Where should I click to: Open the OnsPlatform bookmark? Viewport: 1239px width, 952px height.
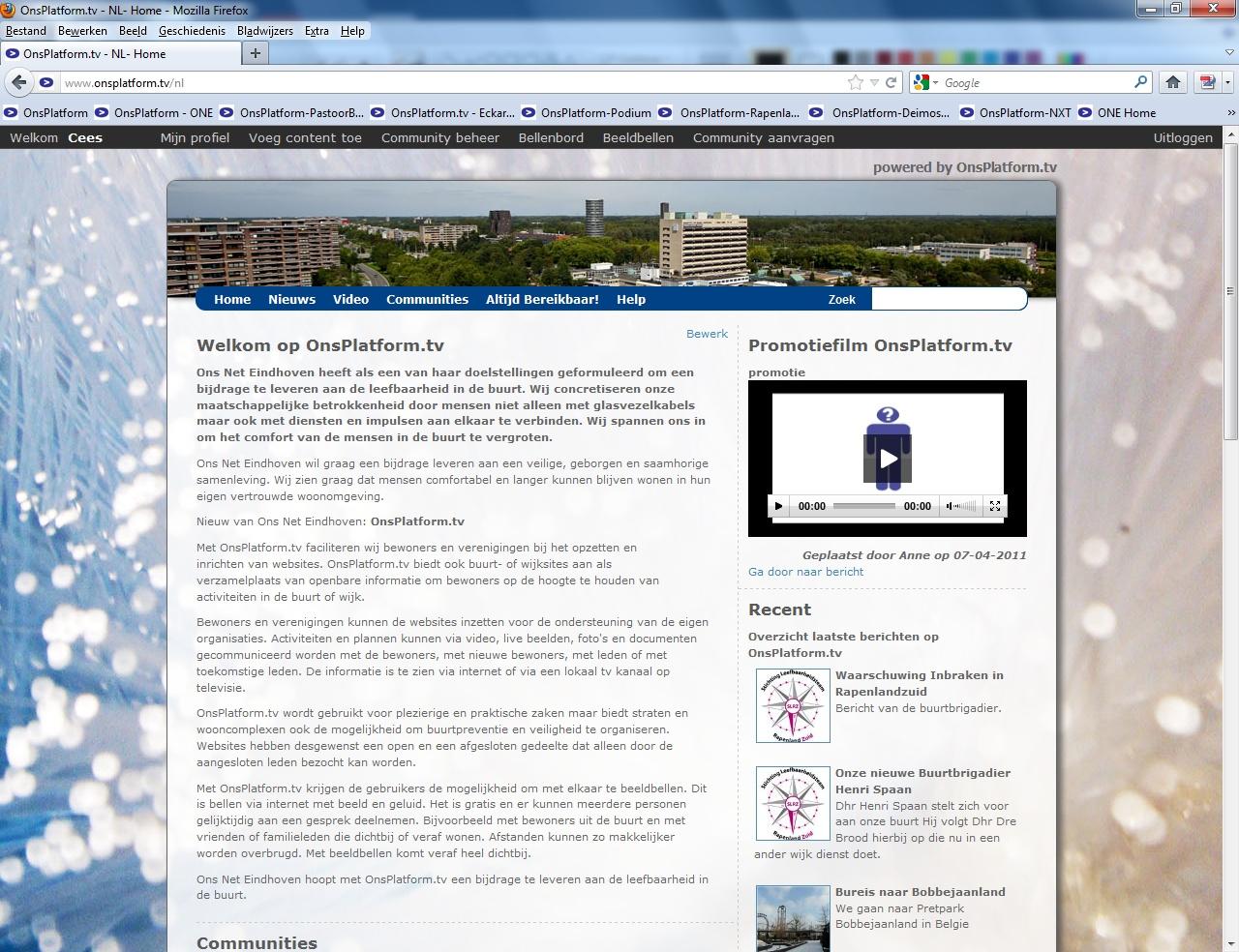tap(46, 113)
